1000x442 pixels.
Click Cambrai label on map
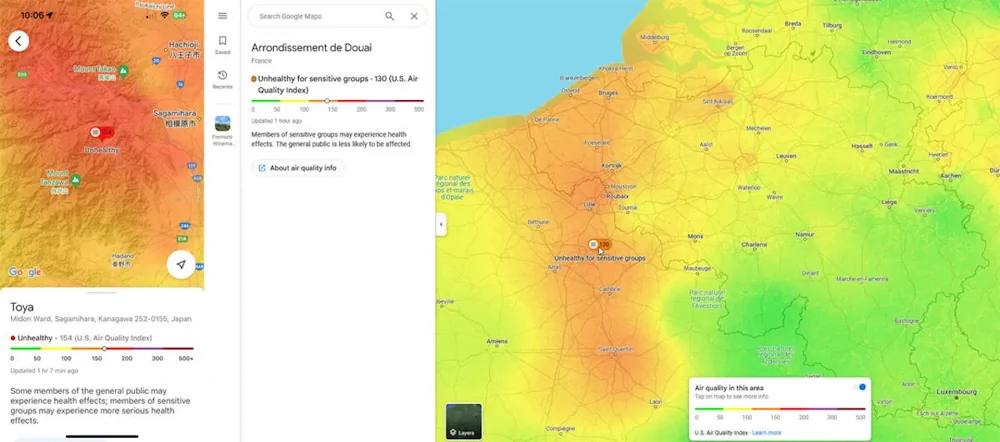click(610, 289)
